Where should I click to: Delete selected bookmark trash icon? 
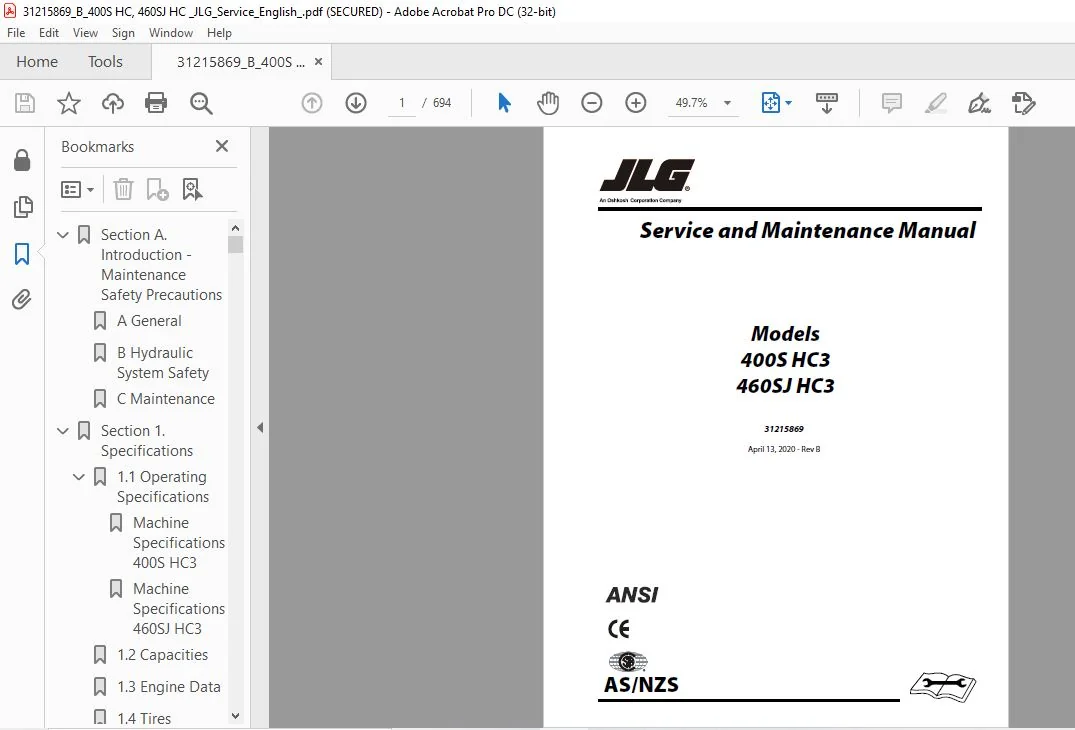coord(123,189)
